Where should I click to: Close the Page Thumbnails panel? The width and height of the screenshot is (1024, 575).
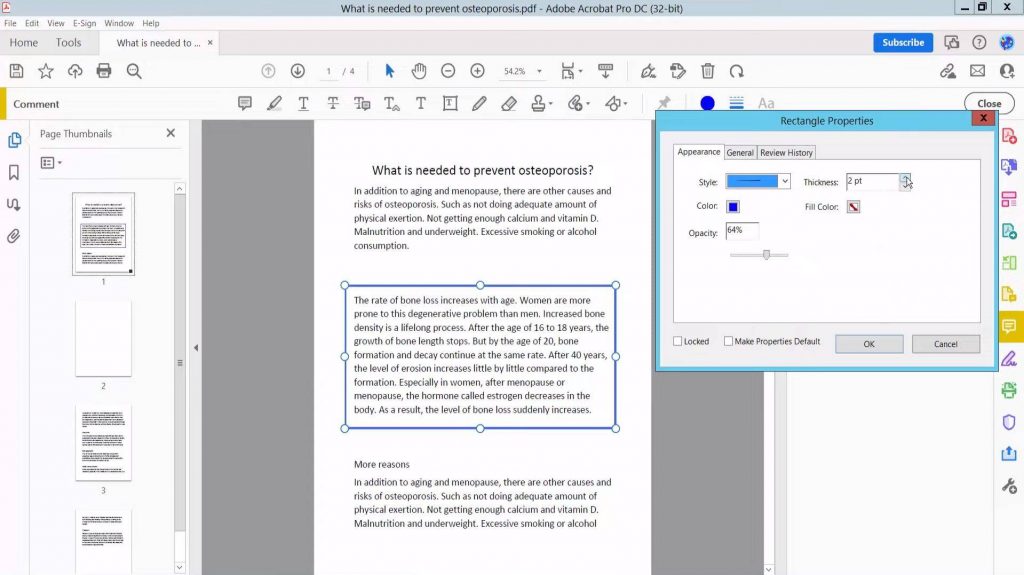click(171, 133)
